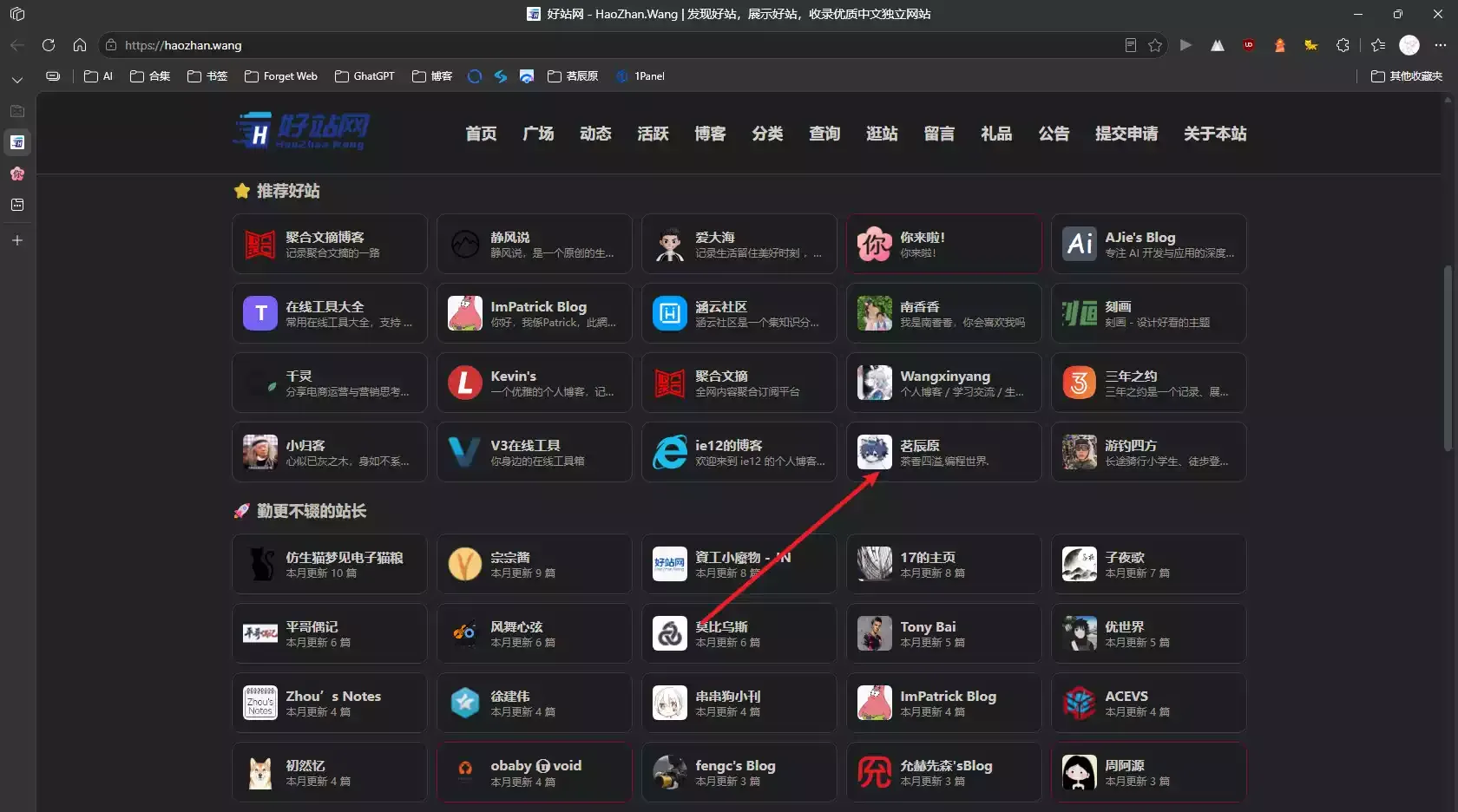Image resolution: width=1458 pixels, height=812 pixels.
Task: Open the Forget Web bookmarks folder
Action: click(x=281, y=76)
